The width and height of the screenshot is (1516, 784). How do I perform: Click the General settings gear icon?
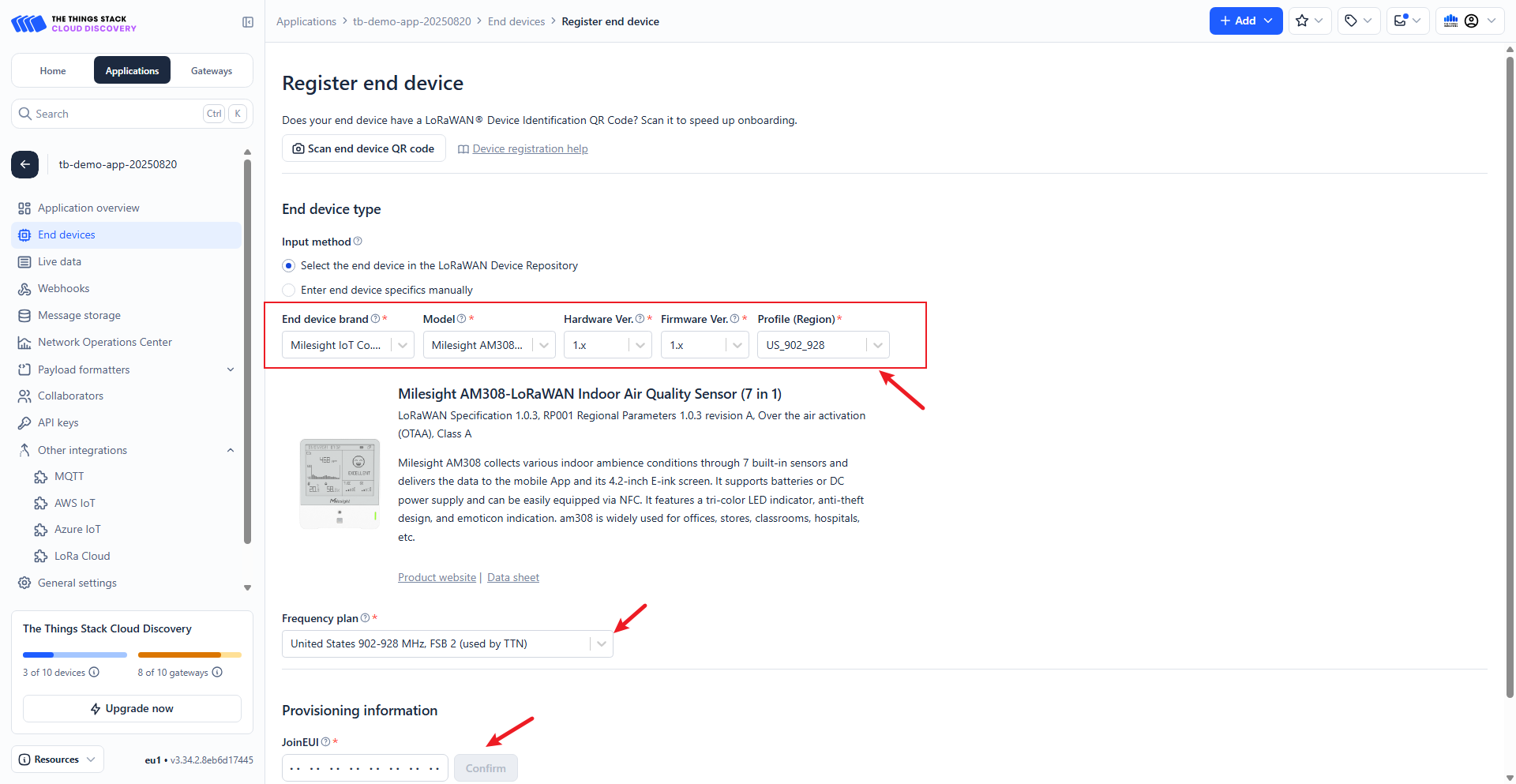[24, 583]
